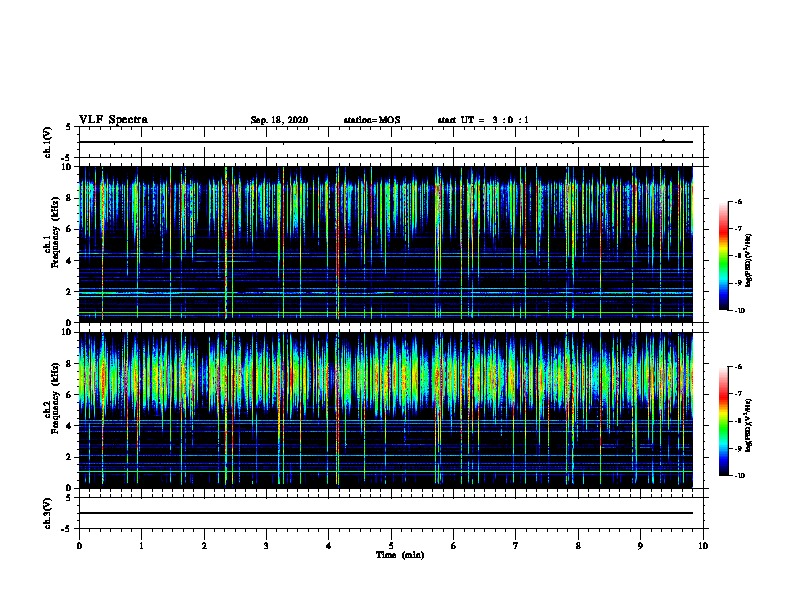Image resolution: width=792 pixels, height=612 pixels.
Task: Click the "4" kHz tick of ch.1 spectrogram
Action: [70, 261]
